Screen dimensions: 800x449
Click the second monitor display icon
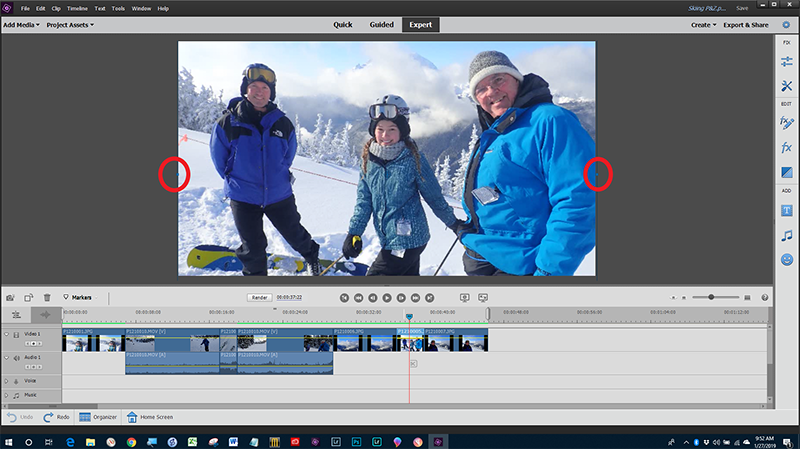click(483, 297)
